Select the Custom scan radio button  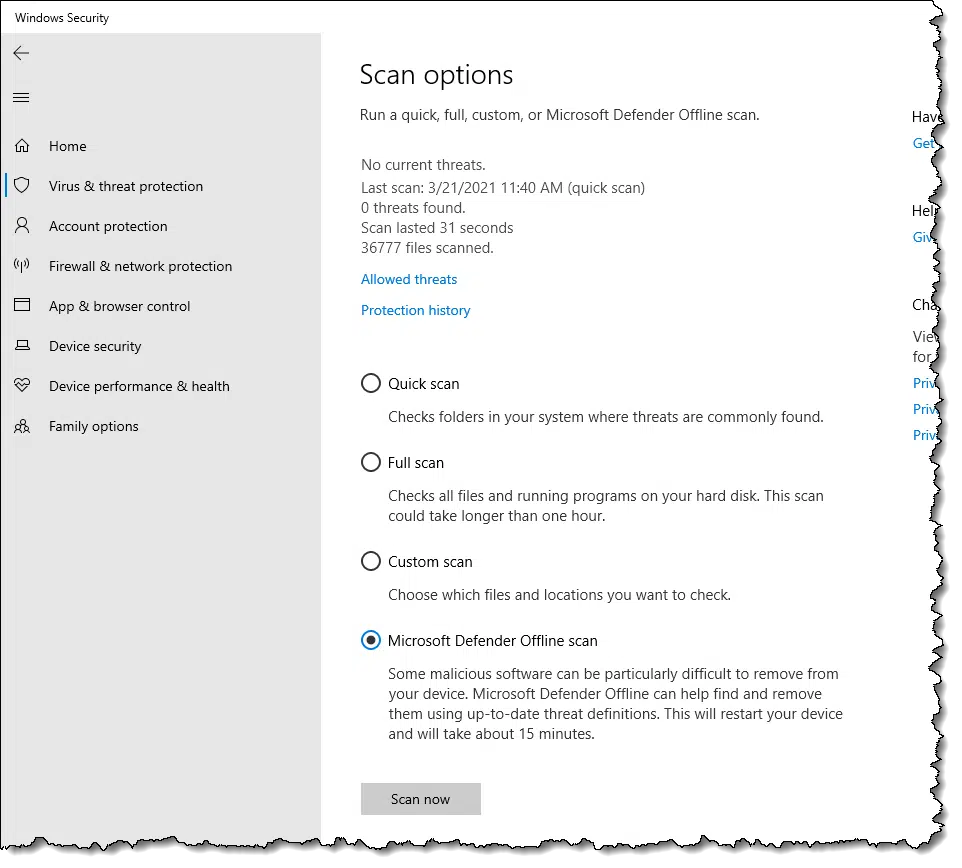pyautogui.click(x=371, y=561)
